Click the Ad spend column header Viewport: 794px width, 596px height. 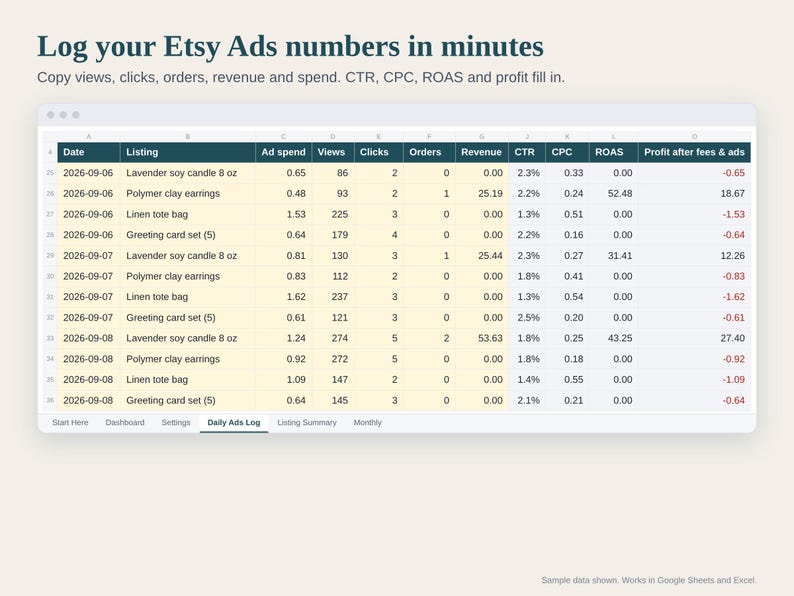click(x=283, y=152)
